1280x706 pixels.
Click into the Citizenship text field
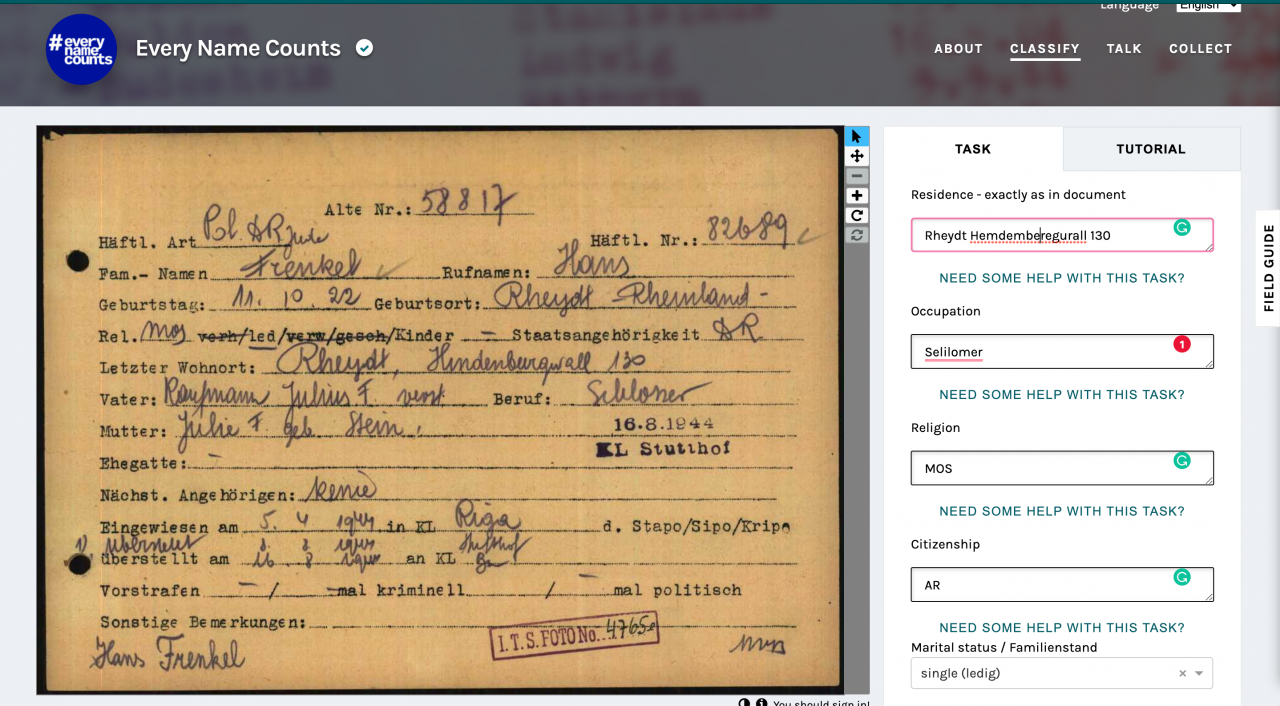pyautogui.click(x=1062, y=585)
